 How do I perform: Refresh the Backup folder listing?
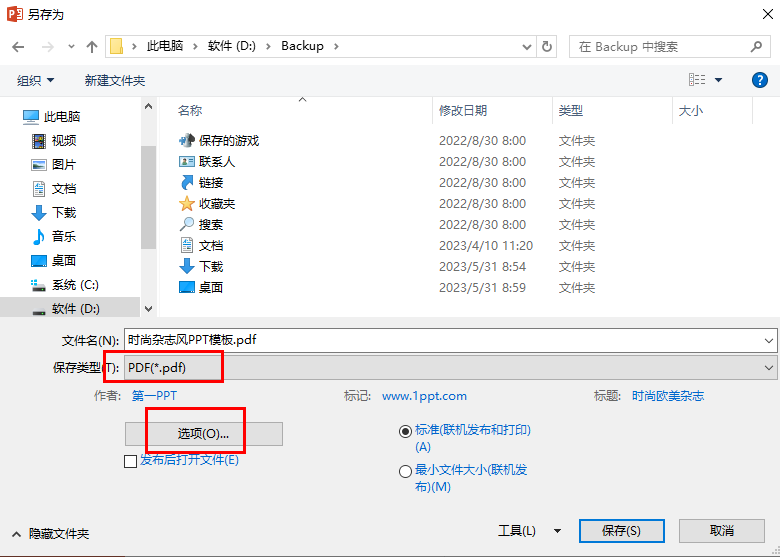pyautogui.click(x=547, y=47)
